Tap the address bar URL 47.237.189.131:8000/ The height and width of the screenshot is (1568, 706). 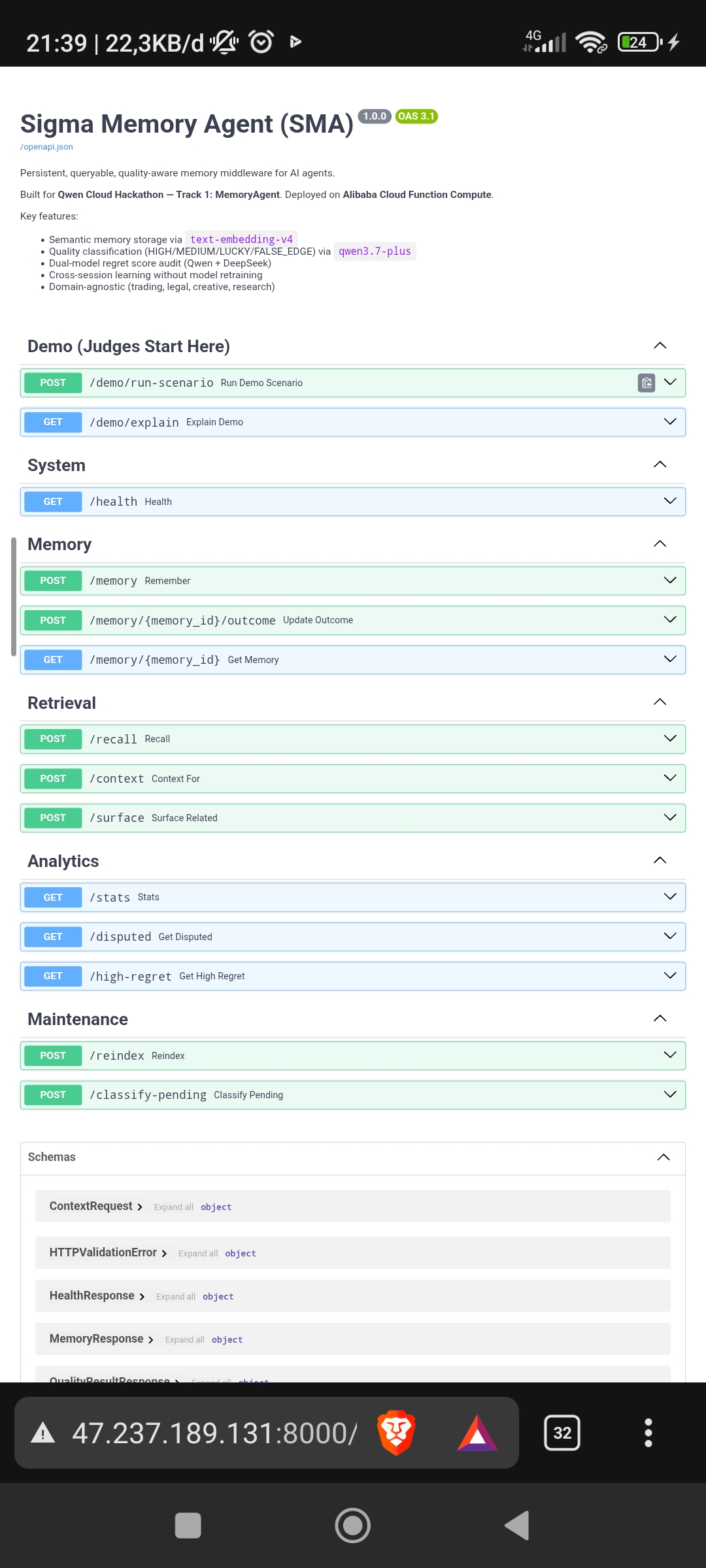215,1433
